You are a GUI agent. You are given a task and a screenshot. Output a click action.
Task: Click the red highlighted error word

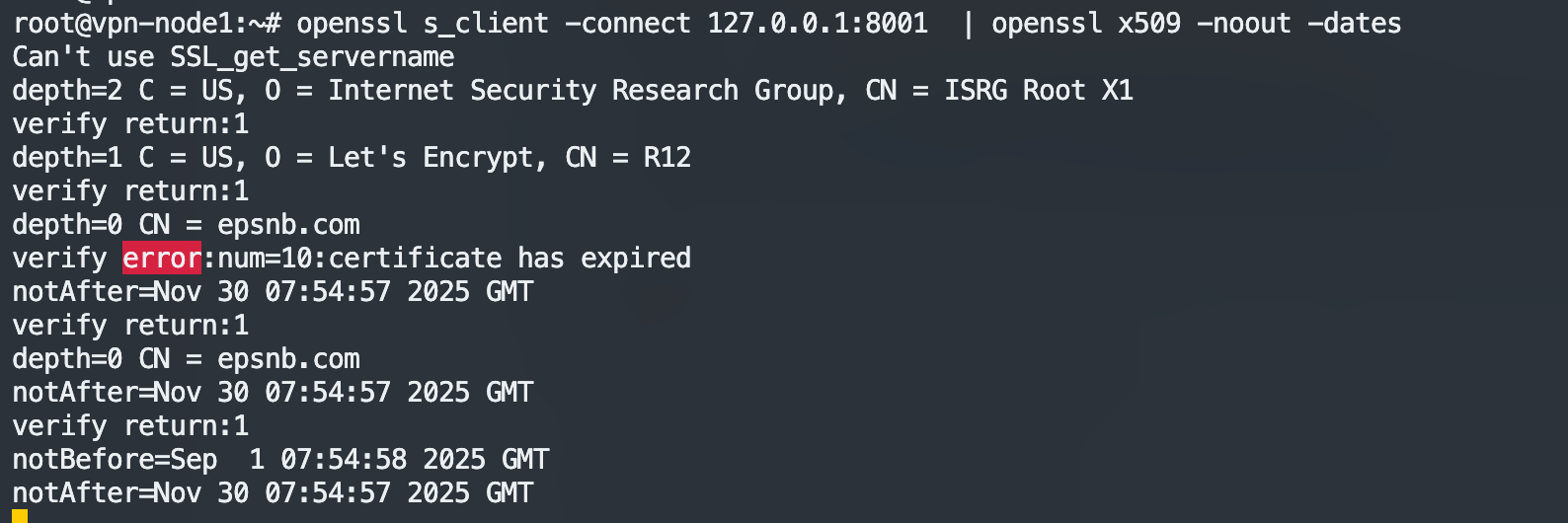pos(162,259)
